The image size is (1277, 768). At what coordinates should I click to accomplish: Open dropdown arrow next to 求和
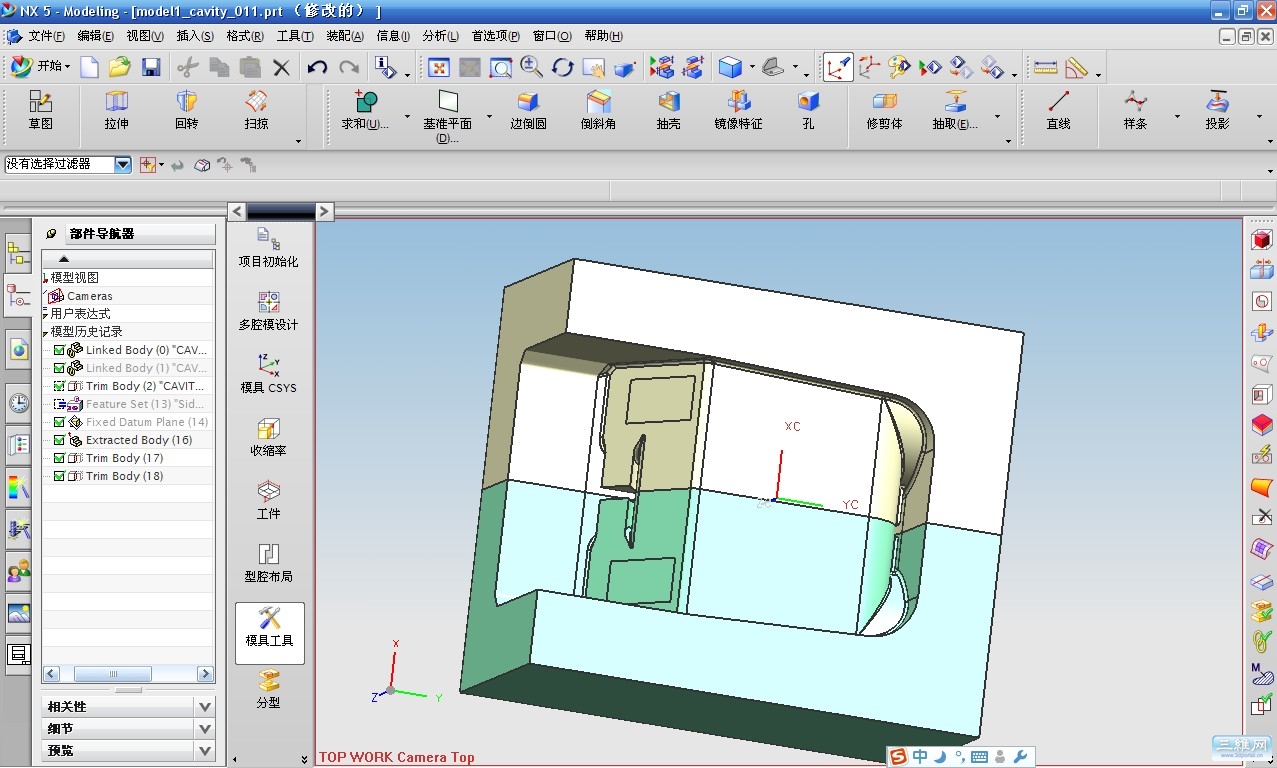[407, 117]
